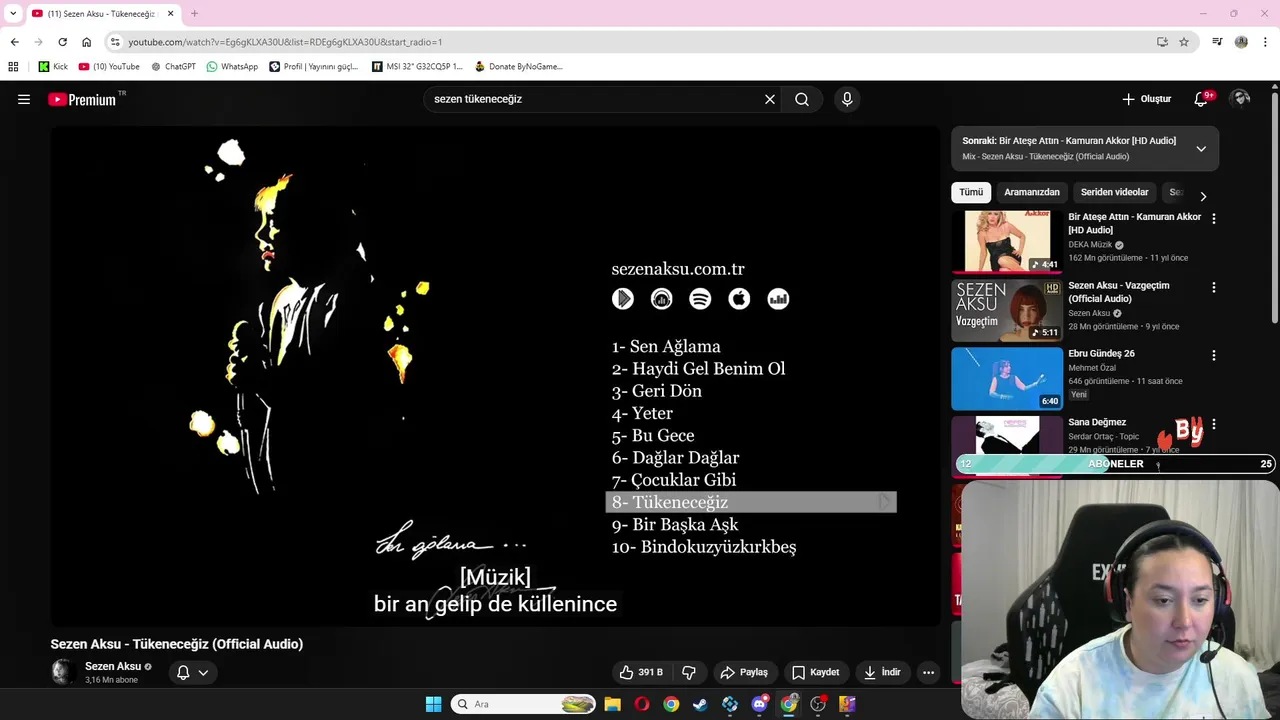Open the apps grid in bookmarks bar
This screenshot has width=1280, height=720.
click(x=13, y=67)
